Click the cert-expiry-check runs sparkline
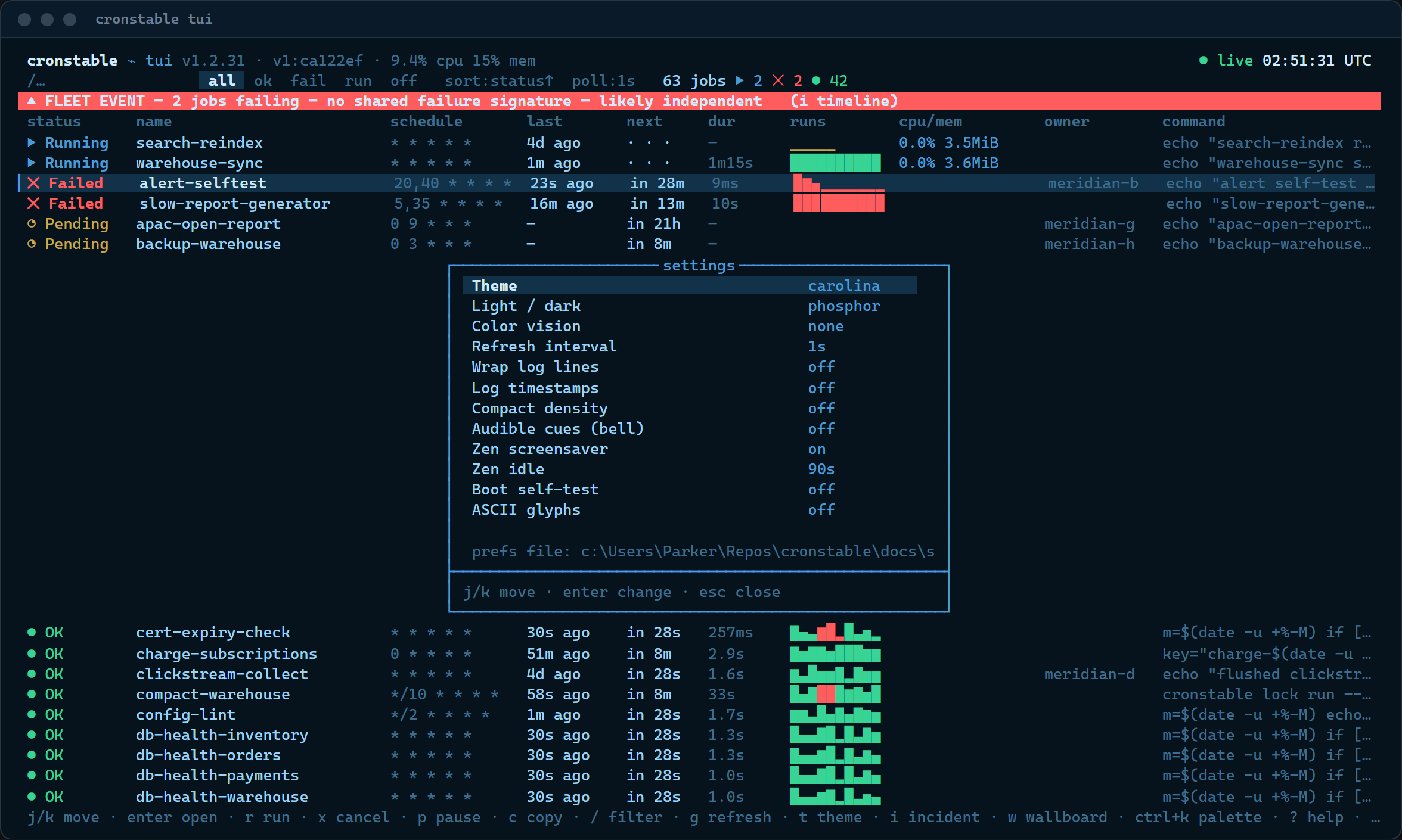The image size is (1402, 840). pyautogui.click(x=835, y=632)
